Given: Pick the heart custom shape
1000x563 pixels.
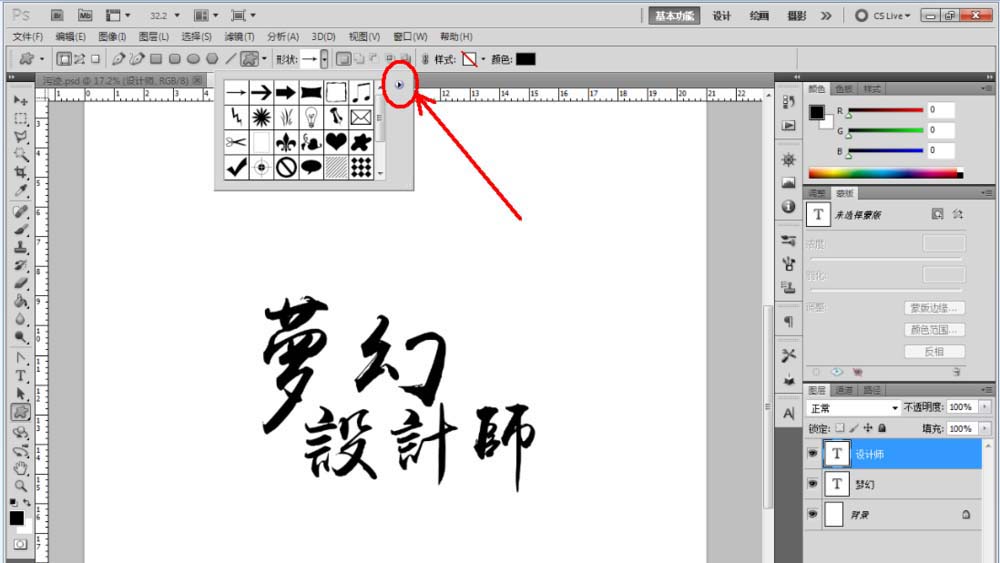Looking at the screenshot, I should point(336,142).
